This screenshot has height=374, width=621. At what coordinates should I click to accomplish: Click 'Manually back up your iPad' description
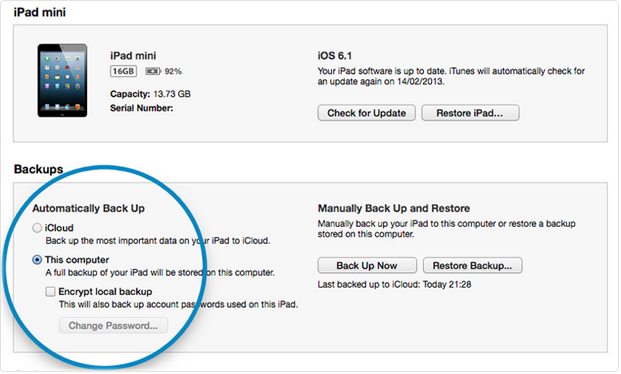coord(446,229)
